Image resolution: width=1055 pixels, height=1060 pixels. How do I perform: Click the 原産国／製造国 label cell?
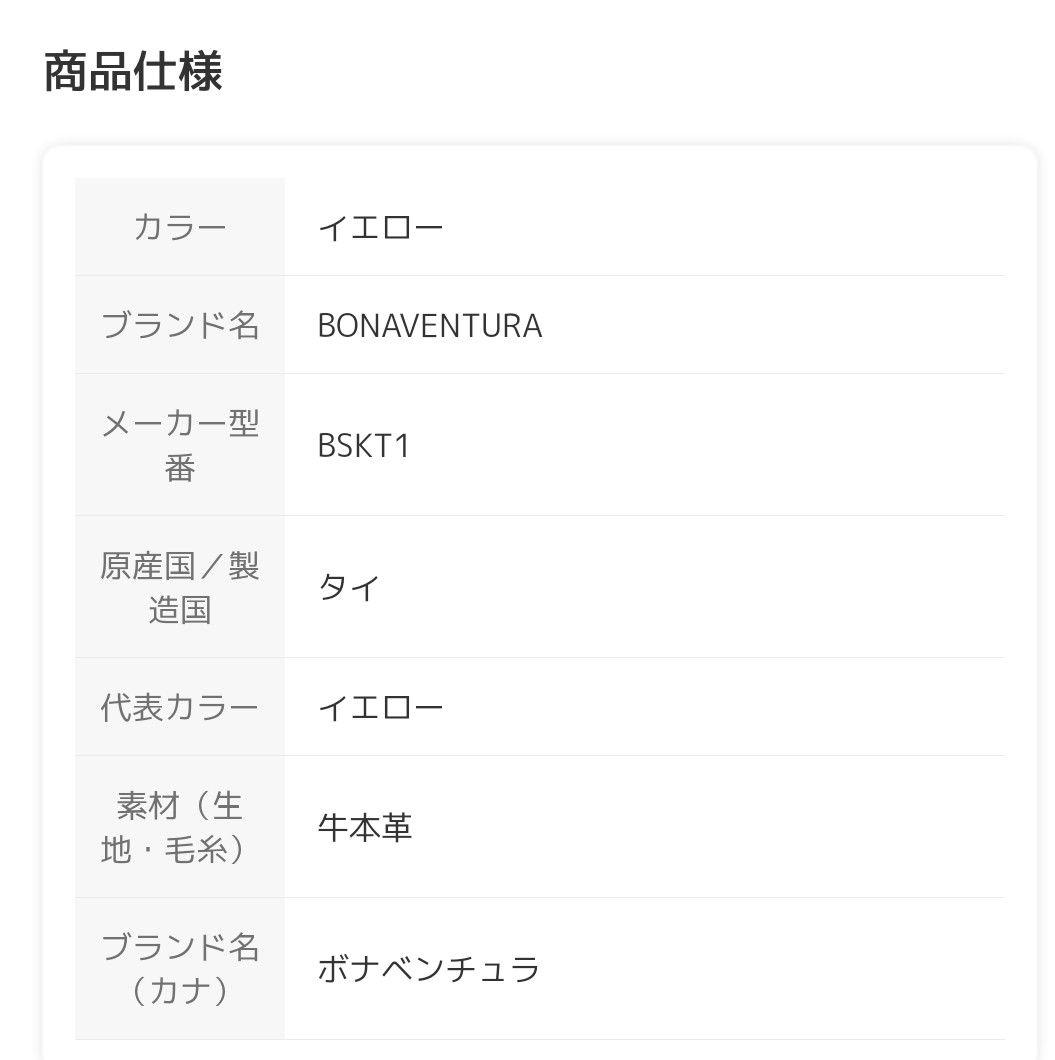click(180, 587)
